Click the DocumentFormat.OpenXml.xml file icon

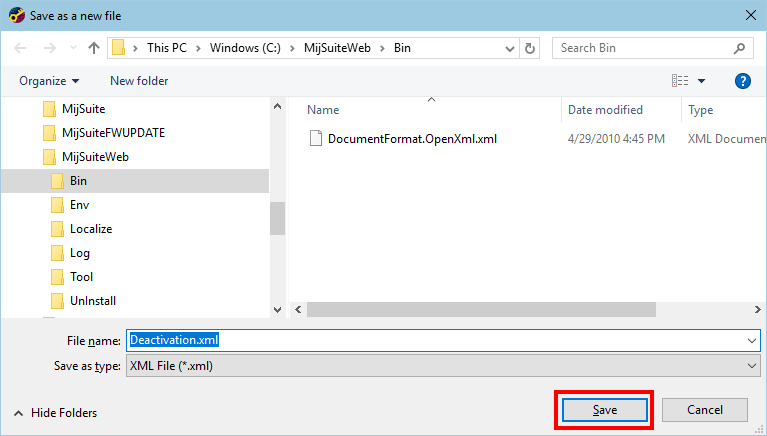316,139
